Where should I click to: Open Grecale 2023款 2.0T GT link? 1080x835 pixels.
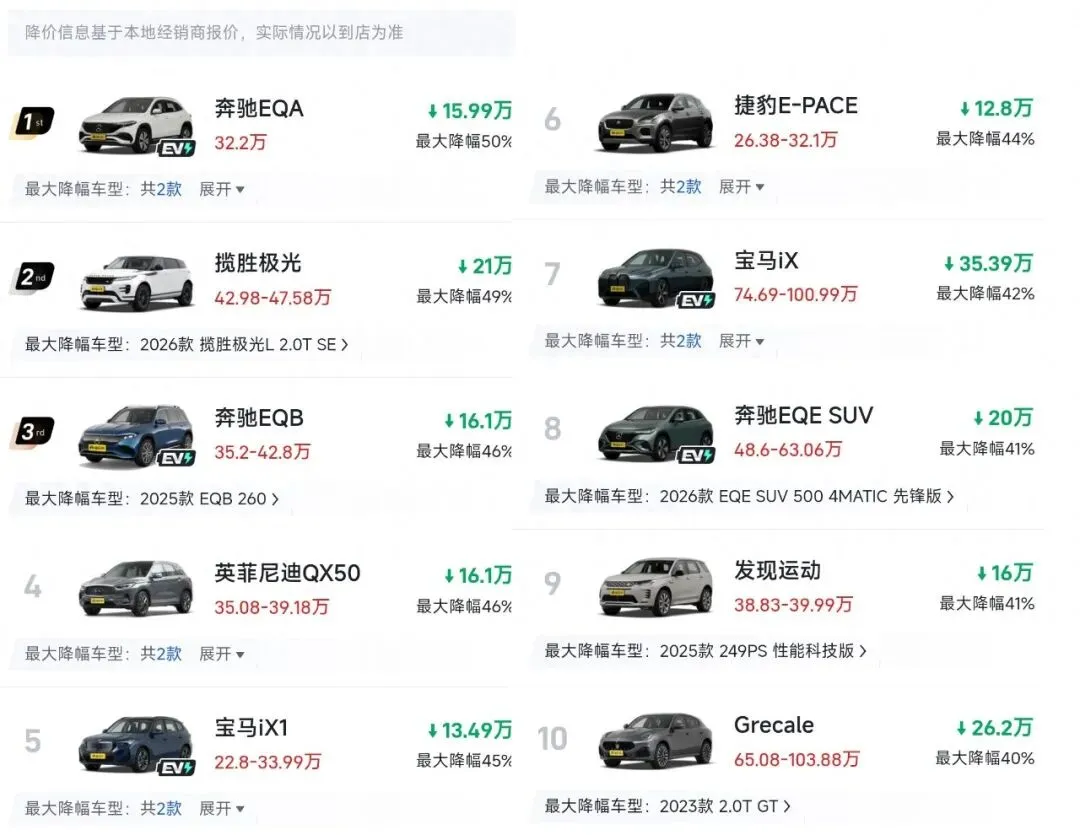pos(724,805)
